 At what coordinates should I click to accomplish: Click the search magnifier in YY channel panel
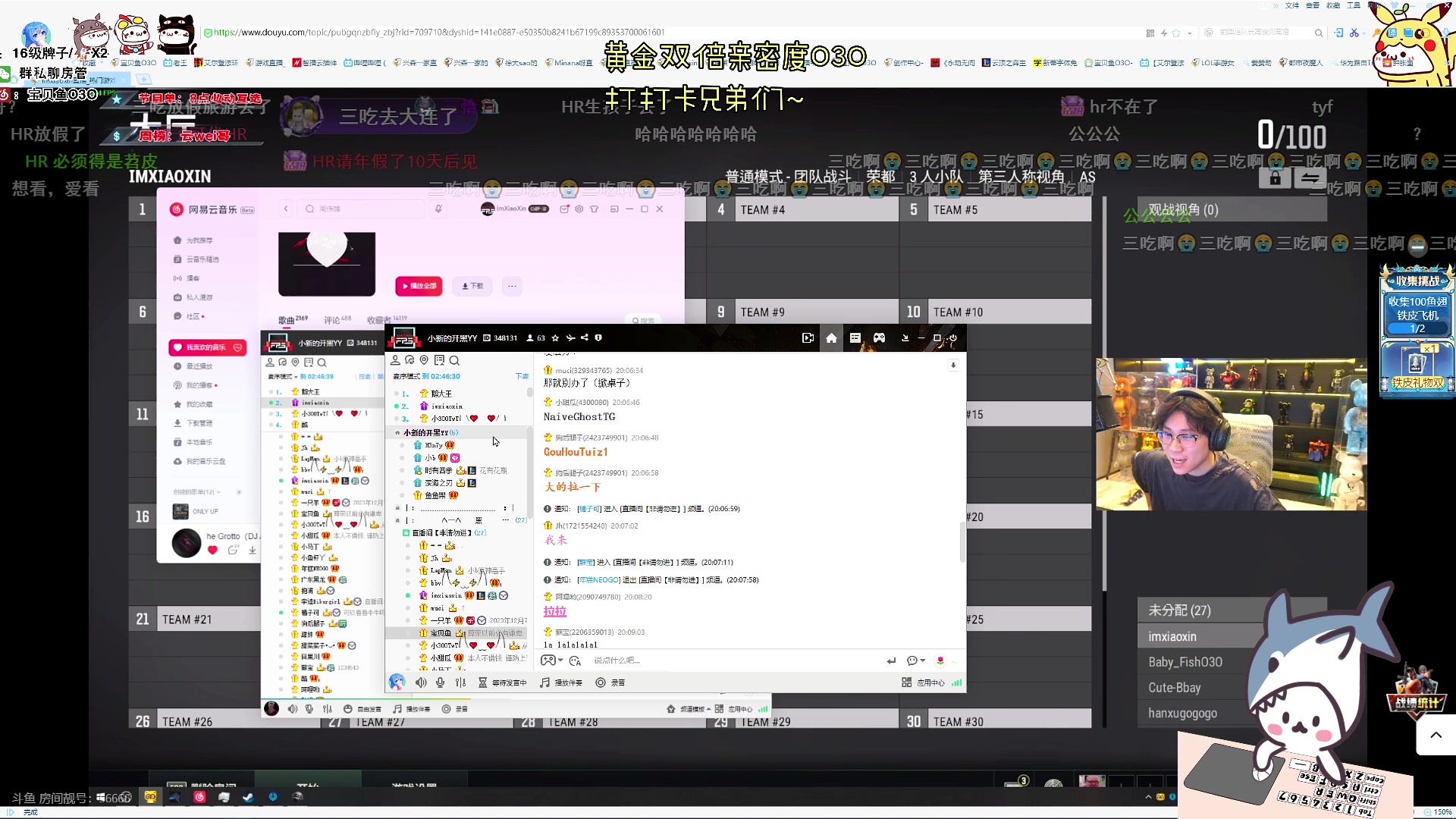454,362
